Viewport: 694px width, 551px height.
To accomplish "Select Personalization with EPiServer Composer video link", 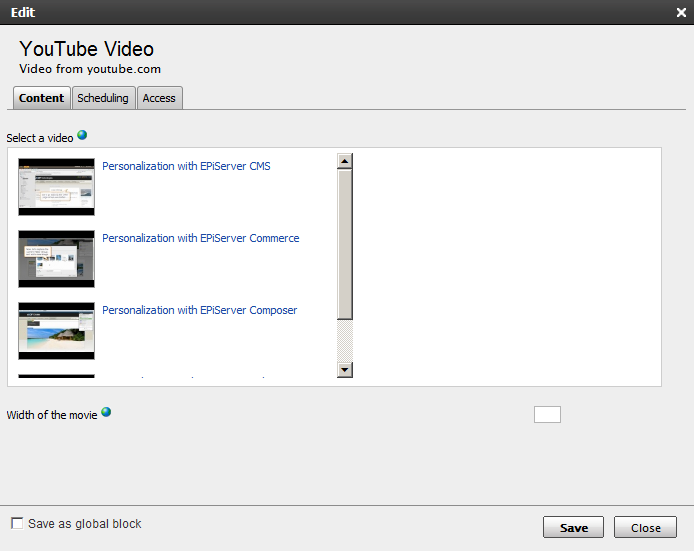I will point(200,310).
